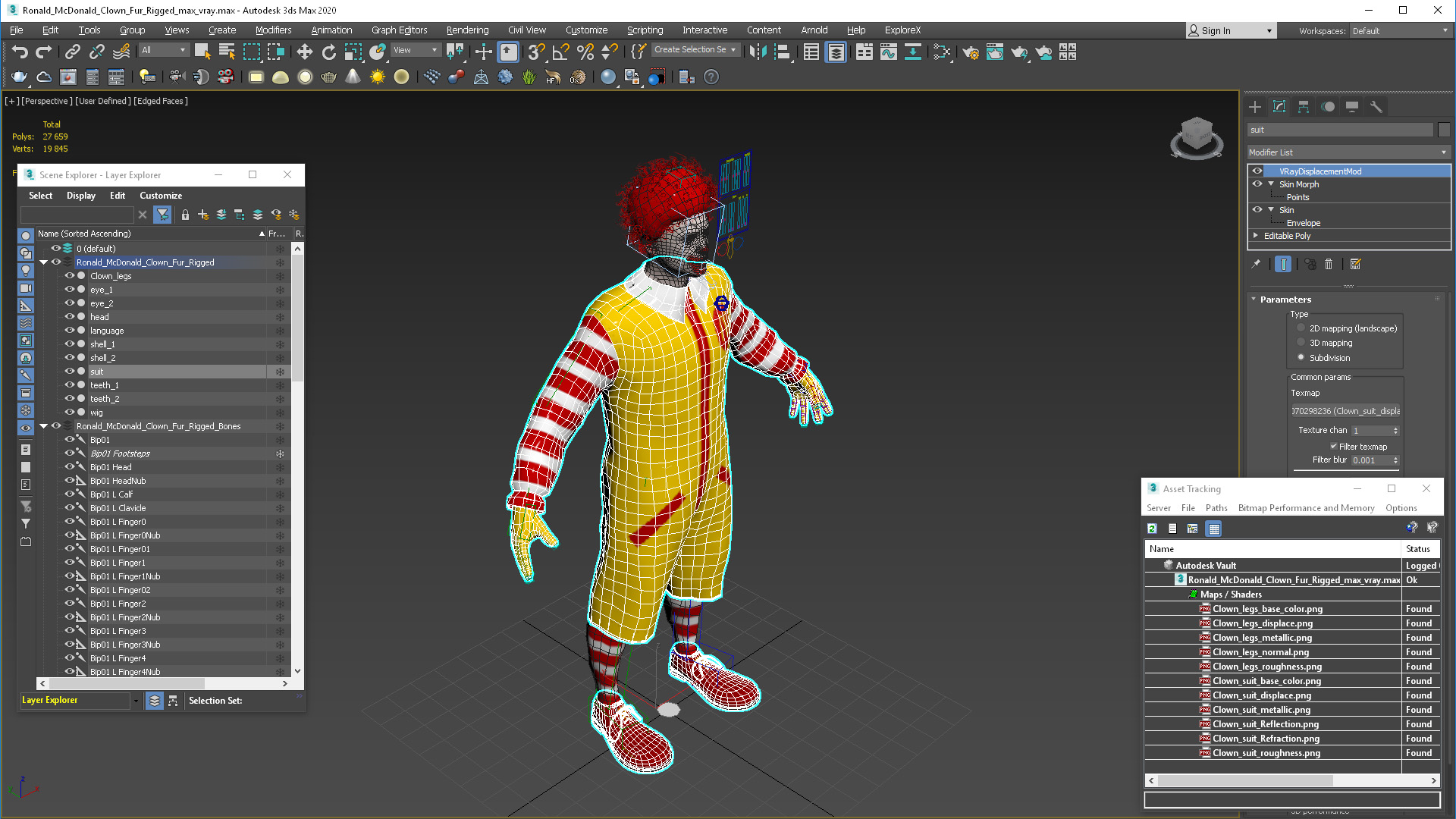The image size is (1456, 819).
Task: Open the Utilities wrench panel tab
Action: click(x=1376, y=107)
